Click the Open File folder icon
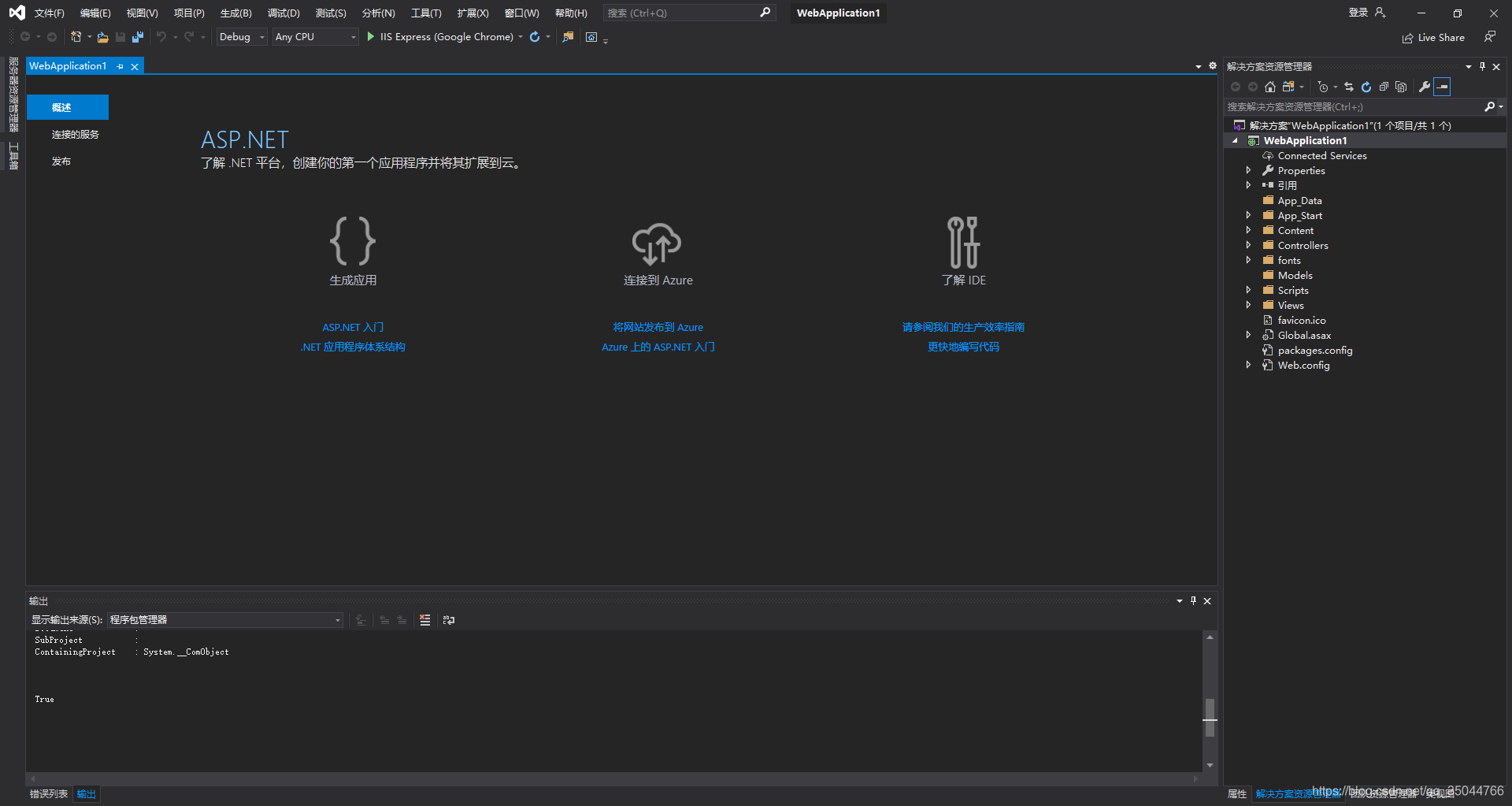This screenshot has height=806, width=1512. click(102, 37)
